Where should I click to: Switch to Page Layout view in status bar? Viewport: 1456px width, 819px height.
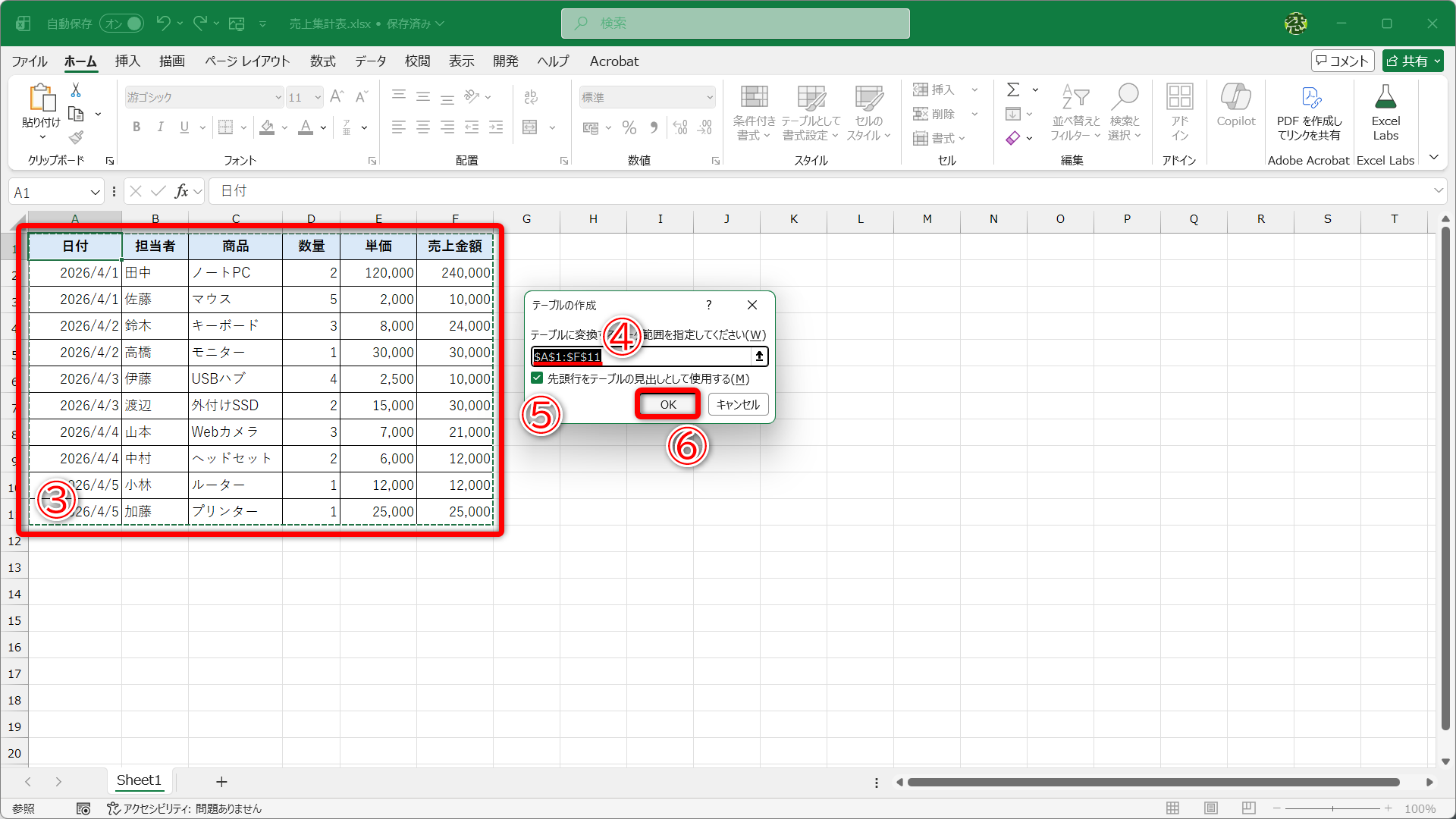coord(1211,808)
